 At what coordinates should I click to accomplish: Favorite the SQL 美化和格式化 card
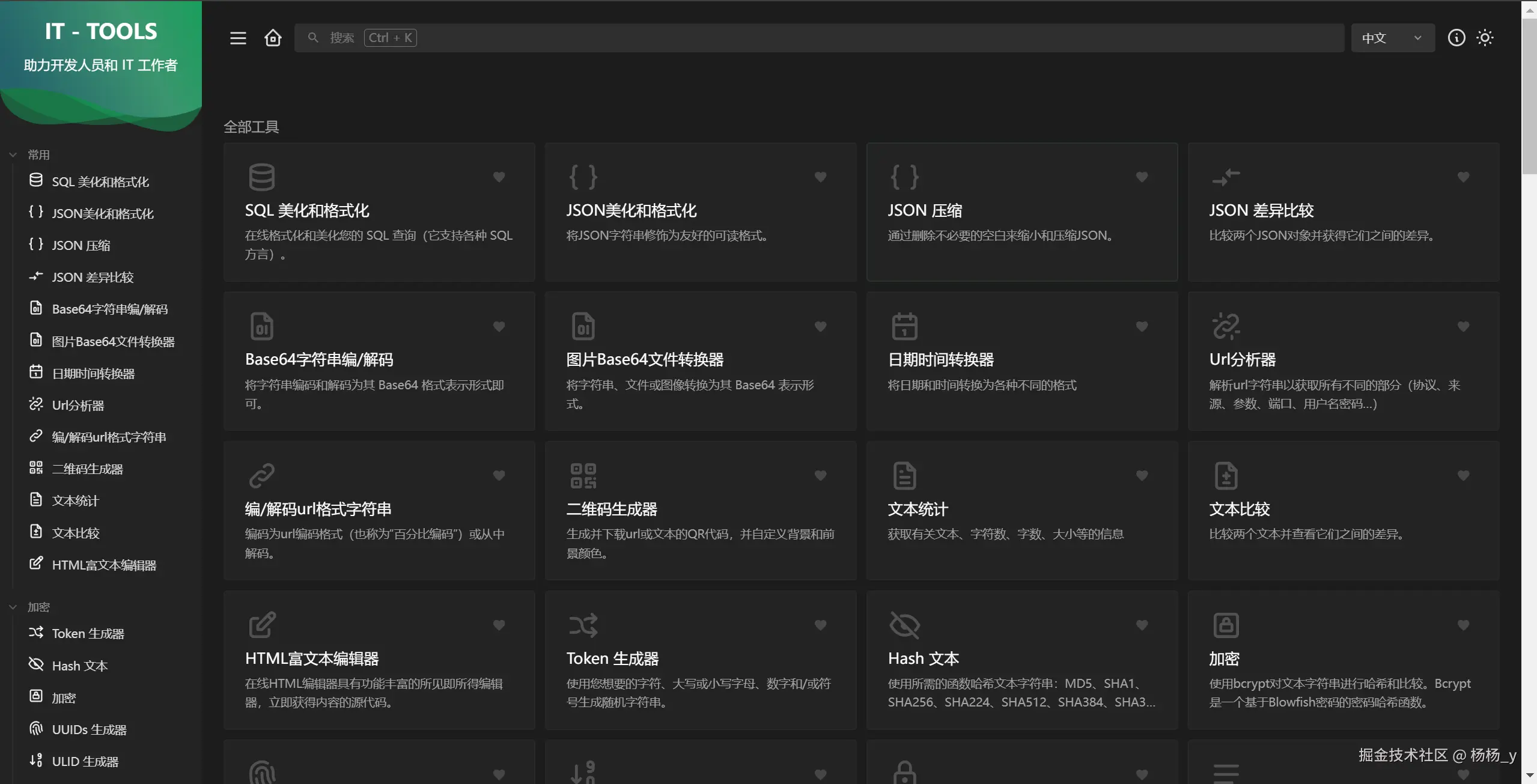click(x=499, y=177)
